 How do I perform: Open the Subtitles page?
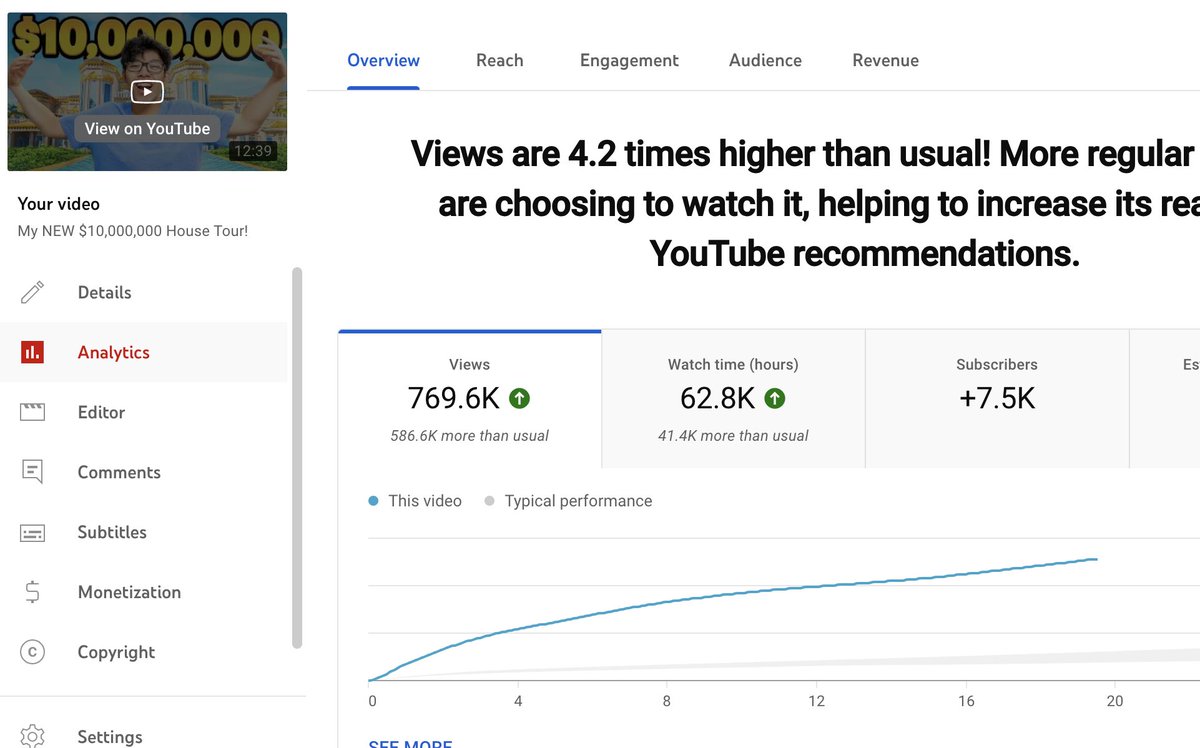(143, 532)
